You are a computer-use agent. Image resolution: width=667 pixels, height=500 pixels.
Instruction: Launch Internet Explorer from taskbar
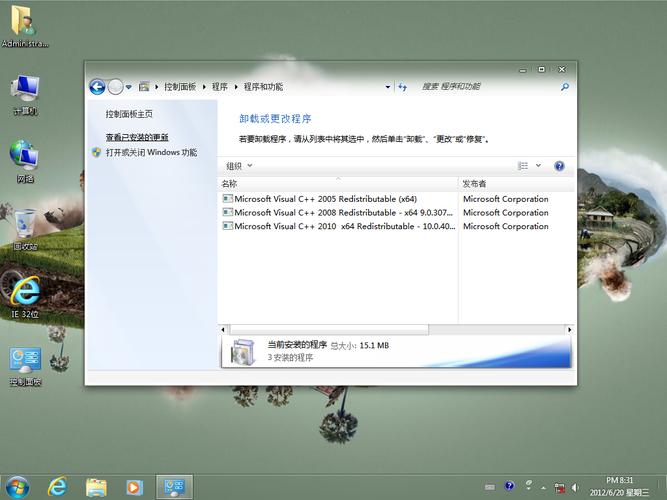click(57, 487)
